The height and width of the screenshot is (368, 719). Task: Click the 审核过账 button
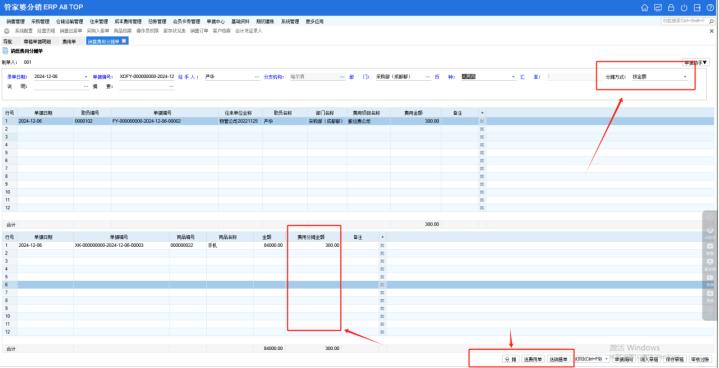coord(700,359)
